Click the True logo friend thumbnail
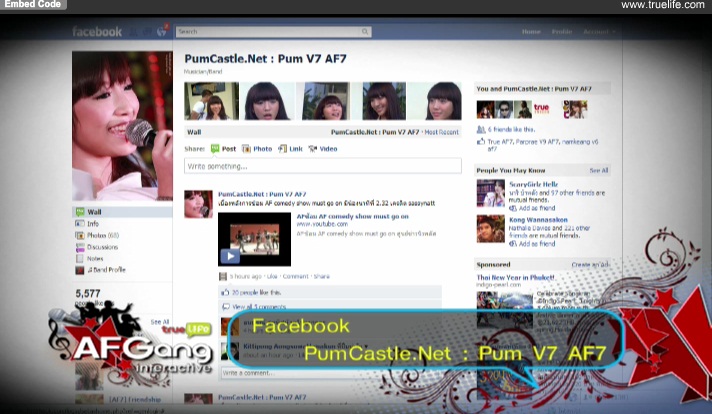 541,109
